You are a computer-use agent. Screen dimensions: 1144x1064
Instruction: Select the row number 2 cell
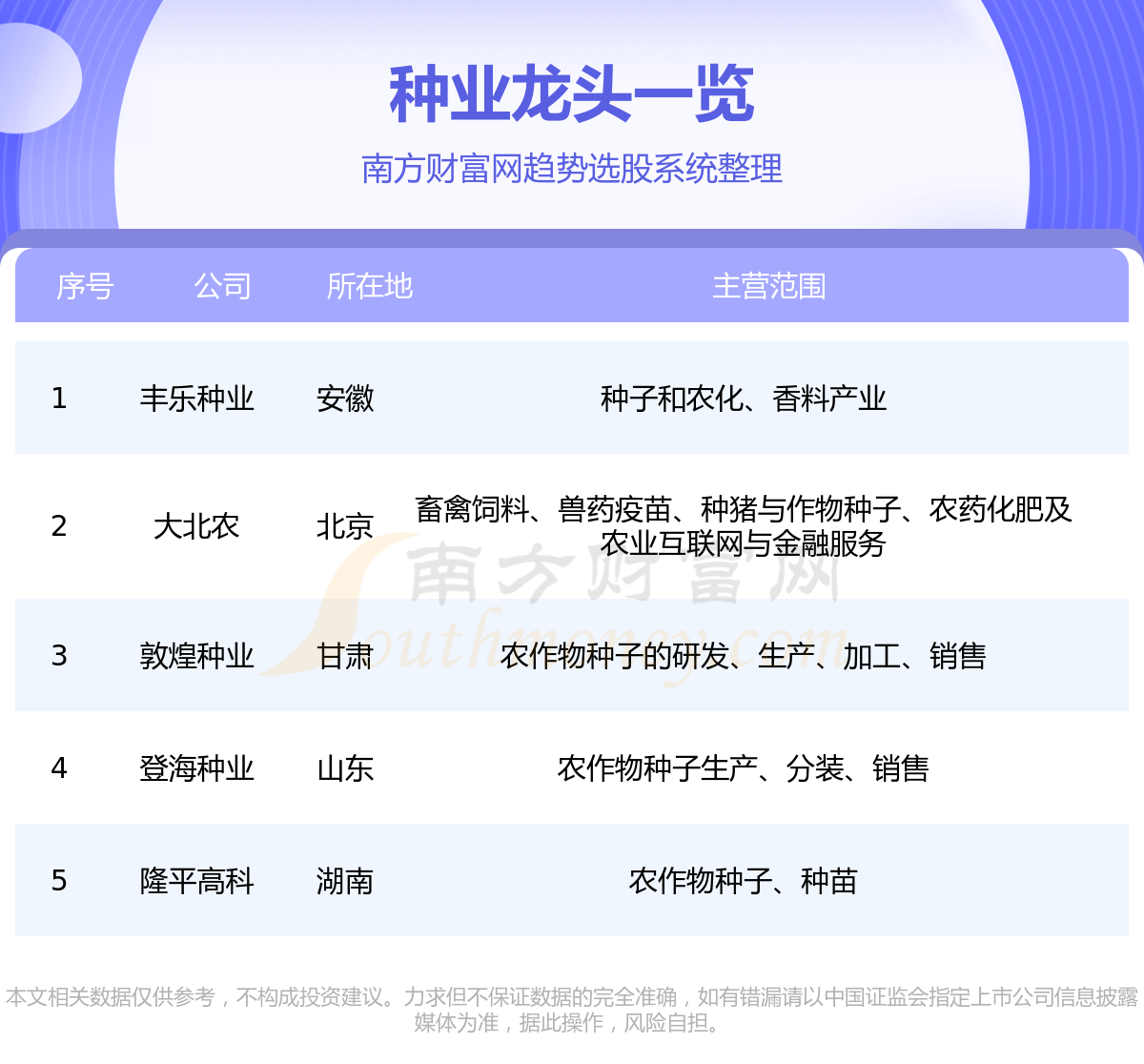[x=59, y=526]
